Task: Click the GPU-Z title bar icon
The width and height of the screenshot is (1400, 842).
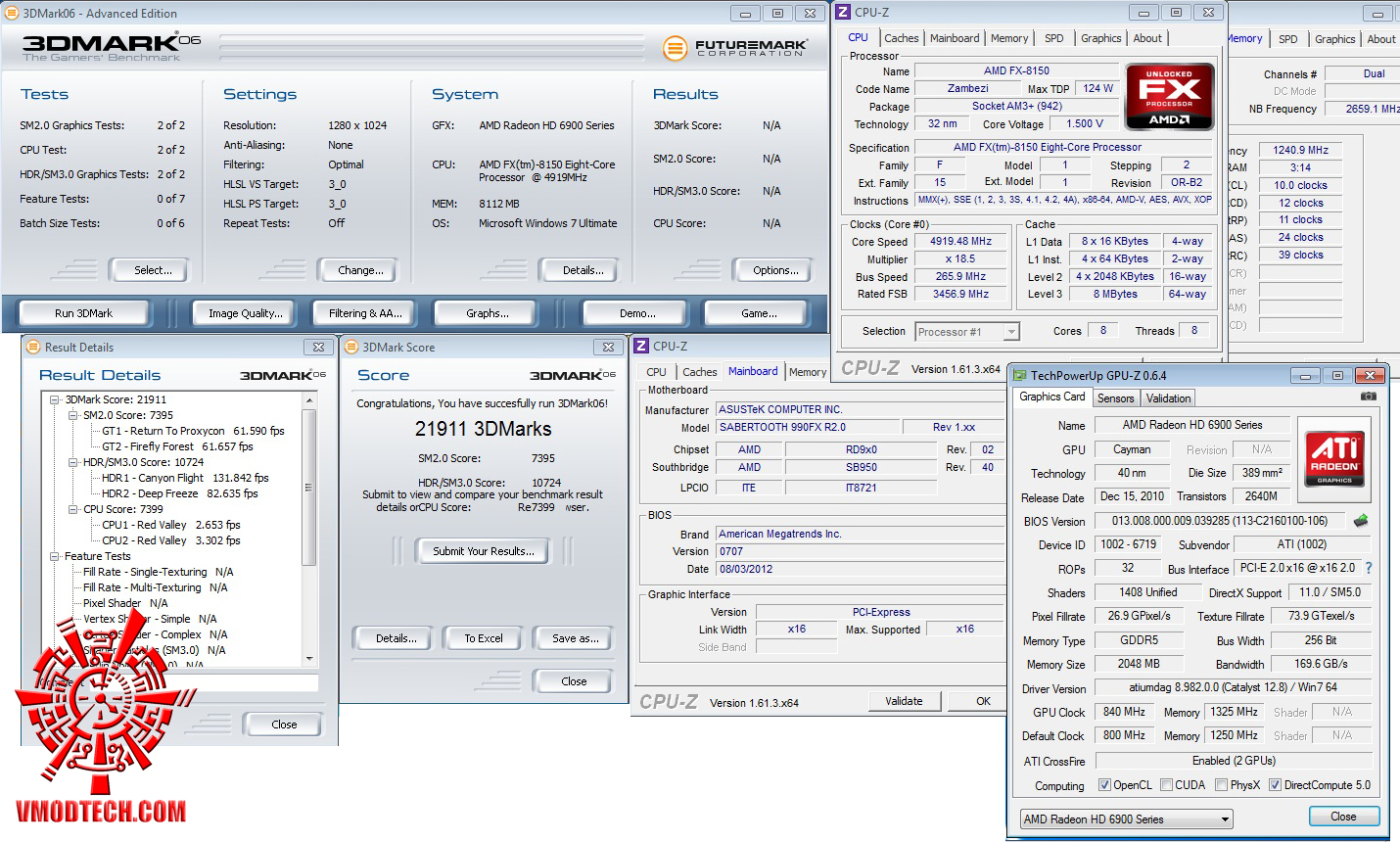Action: click(x=1019, y=376)
